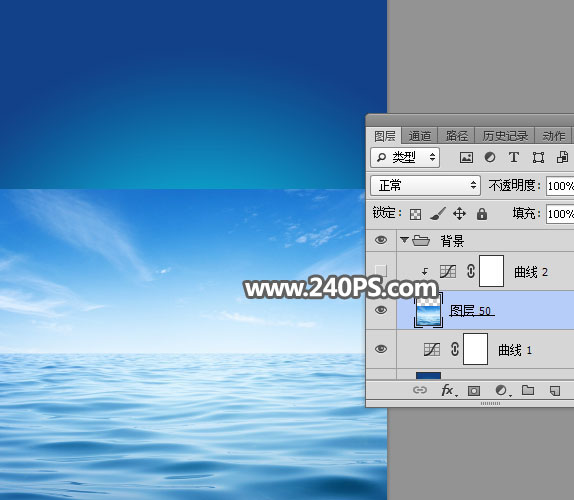Select the 图层 50 layer name
Screen dimensions: 574x500
(472, 310)
